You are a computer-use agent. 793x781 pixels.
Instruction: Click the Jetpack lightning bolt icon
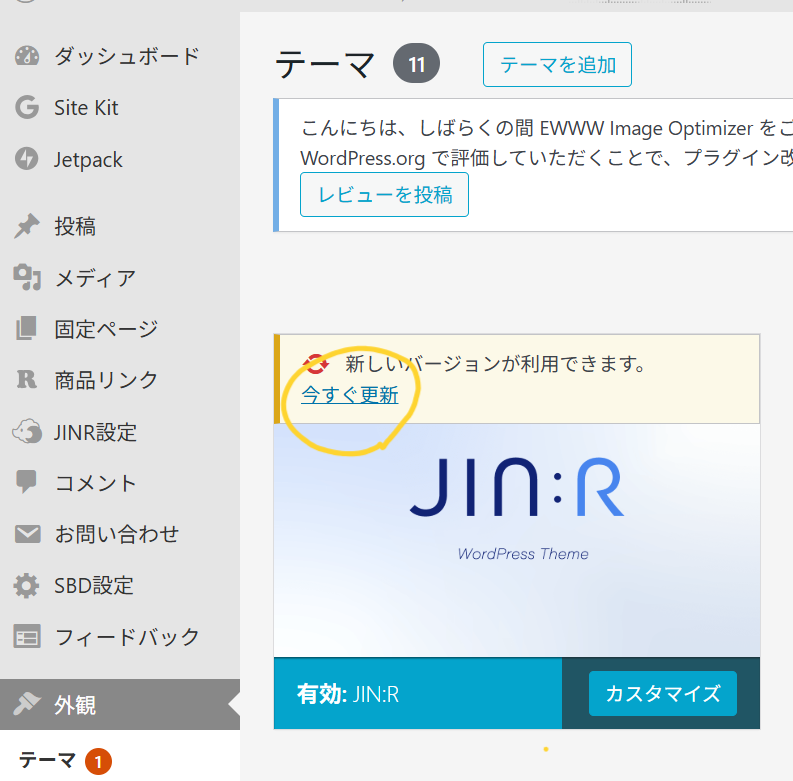point(27,159)
